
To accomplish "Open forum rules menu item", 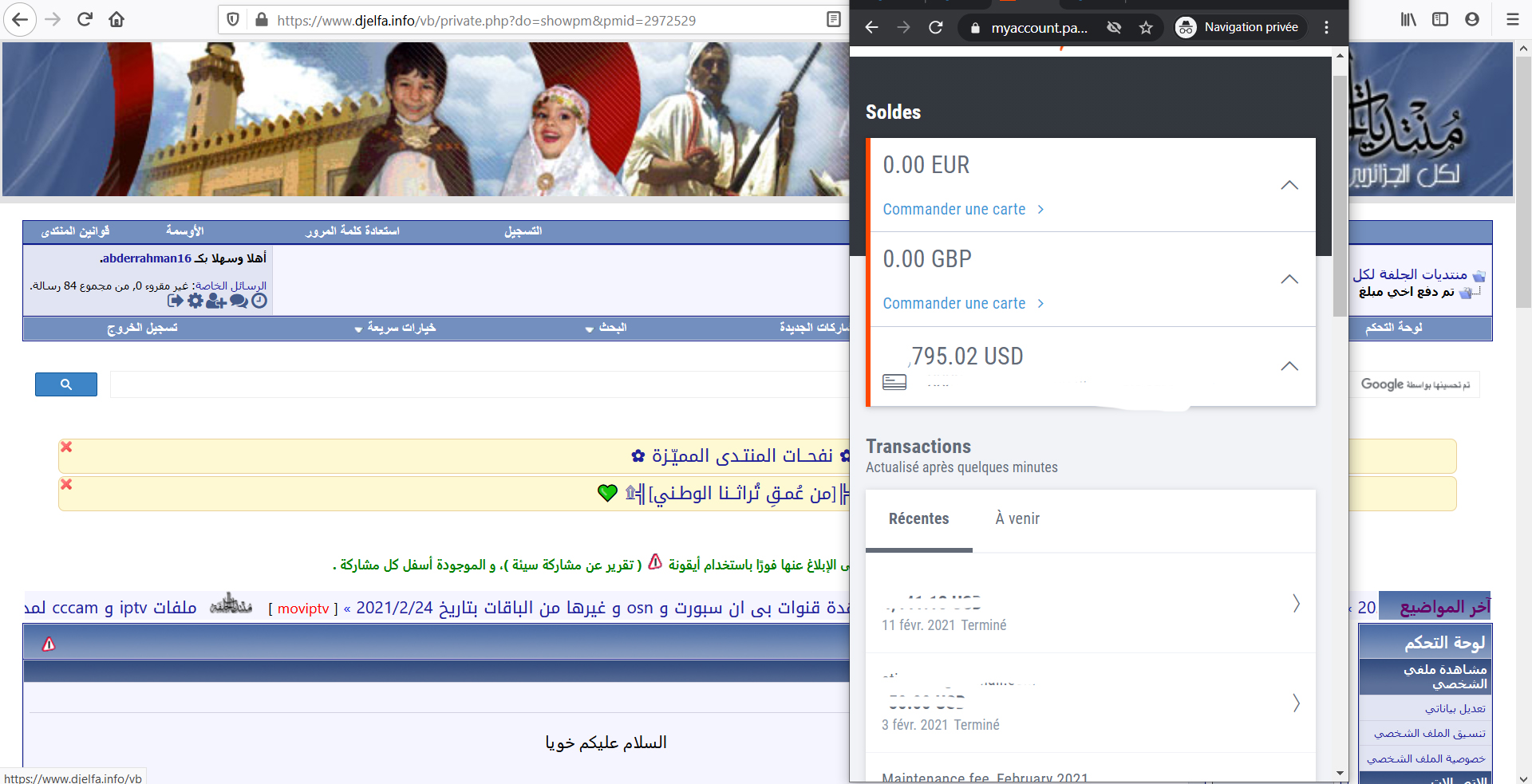I will (x=75, y=231).
